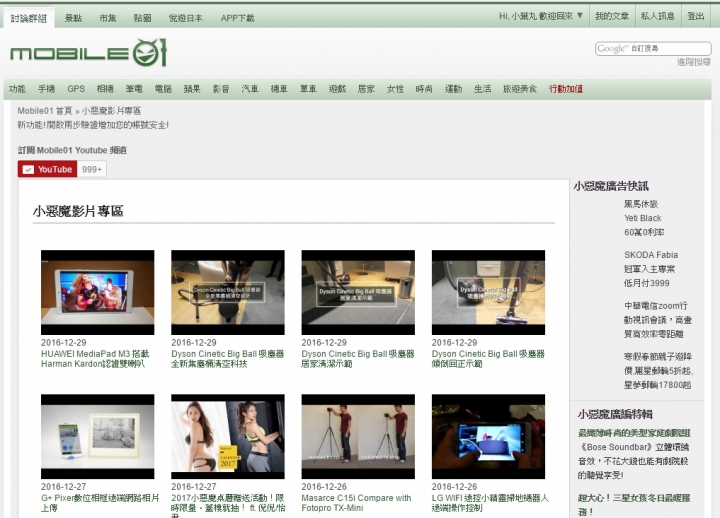Open the red 行動加值 menu item

(566, 89)
